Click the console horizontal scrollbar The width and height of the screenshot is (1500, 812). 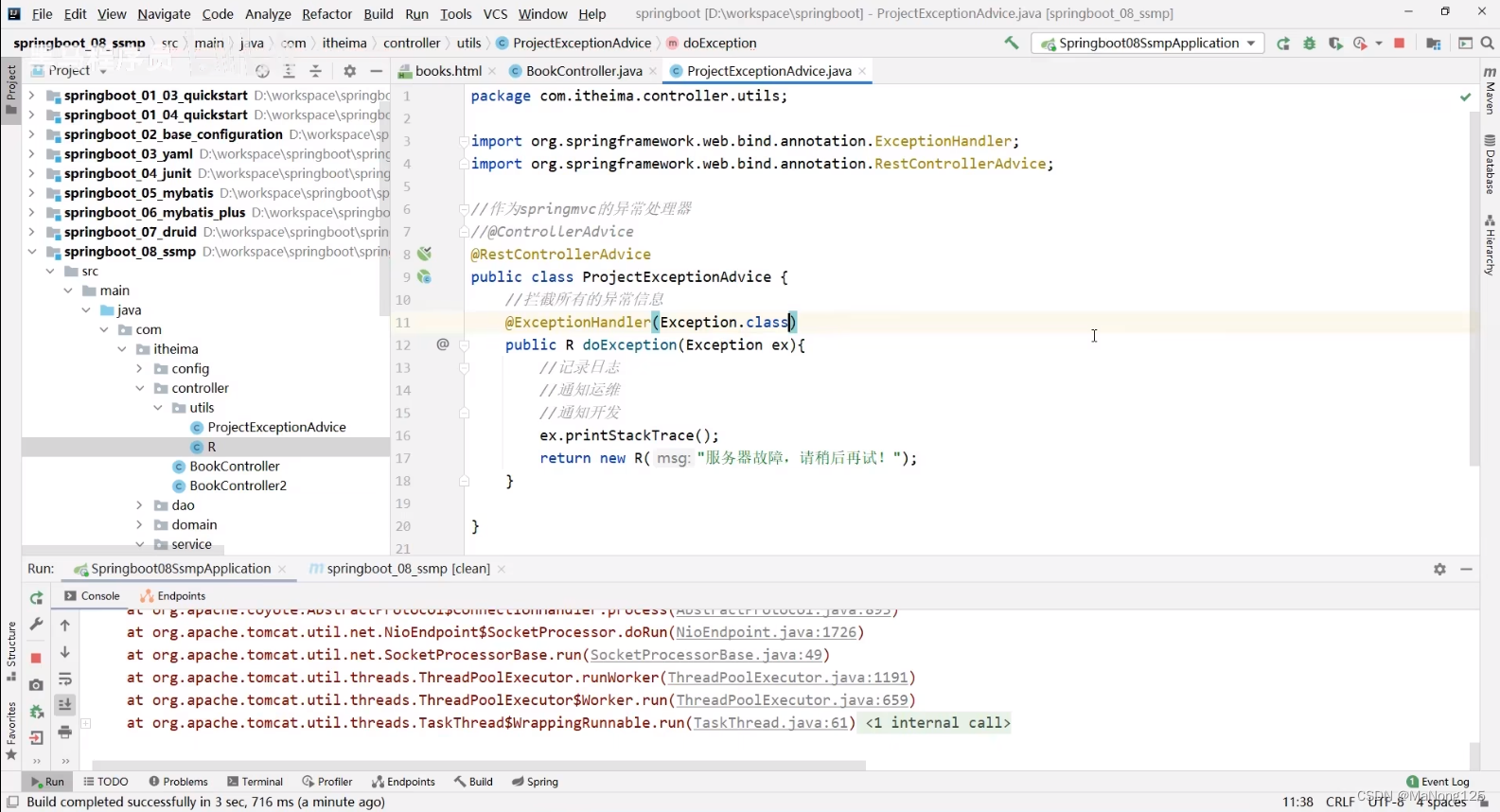[479, 766]
